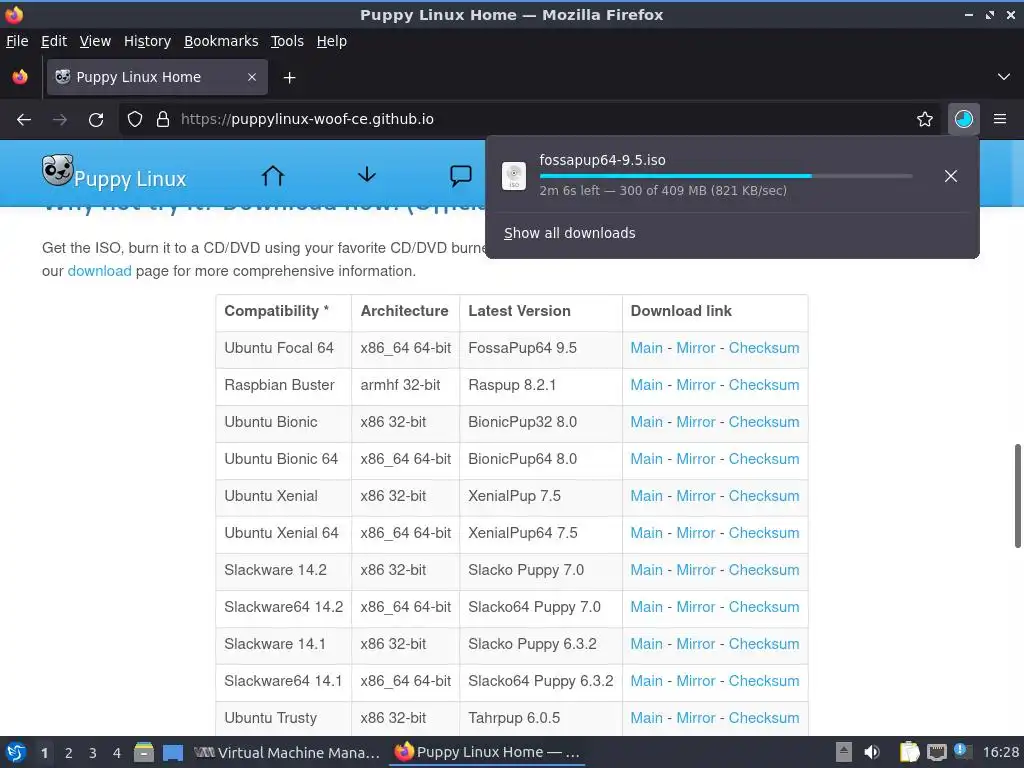Viewport: 1024px width, 768px height.
Task: Close the Puppy Linux Home tab
Action: click(x=252, y=77)
